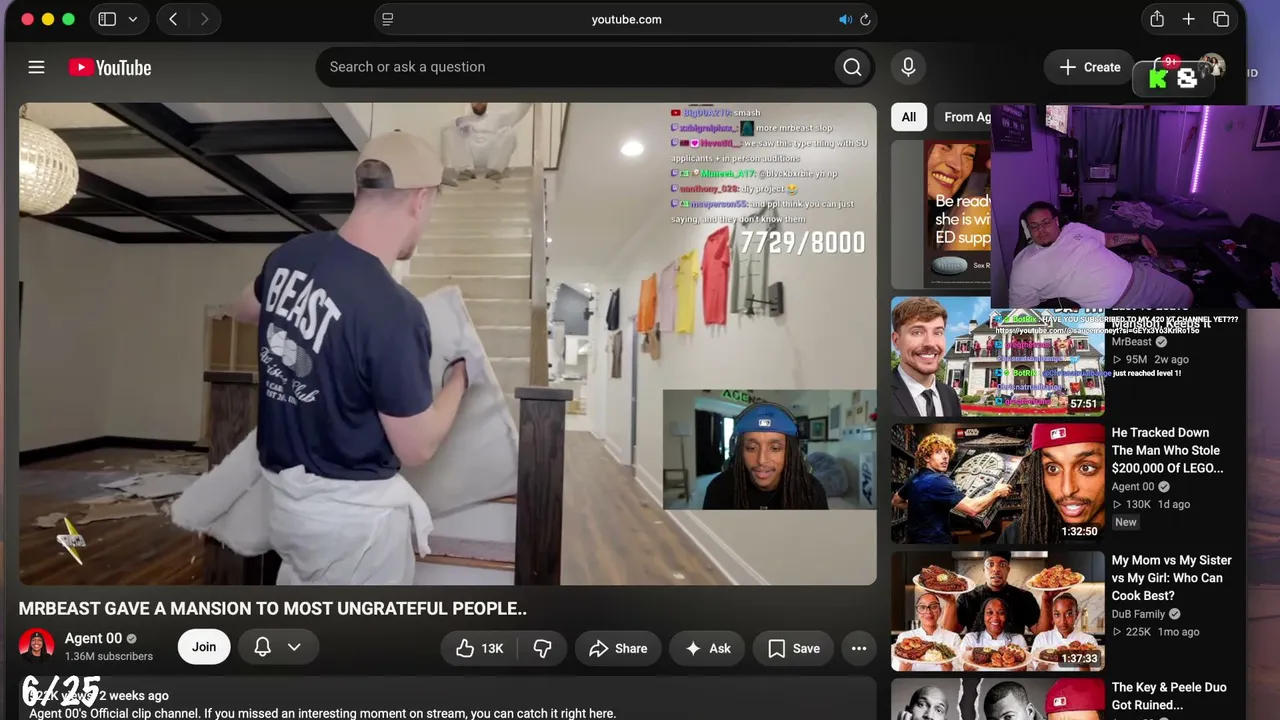Screen dimensions: 1280x720
Task: Open 'My Mom vs My Sister' title
Action: (1172, 578)
